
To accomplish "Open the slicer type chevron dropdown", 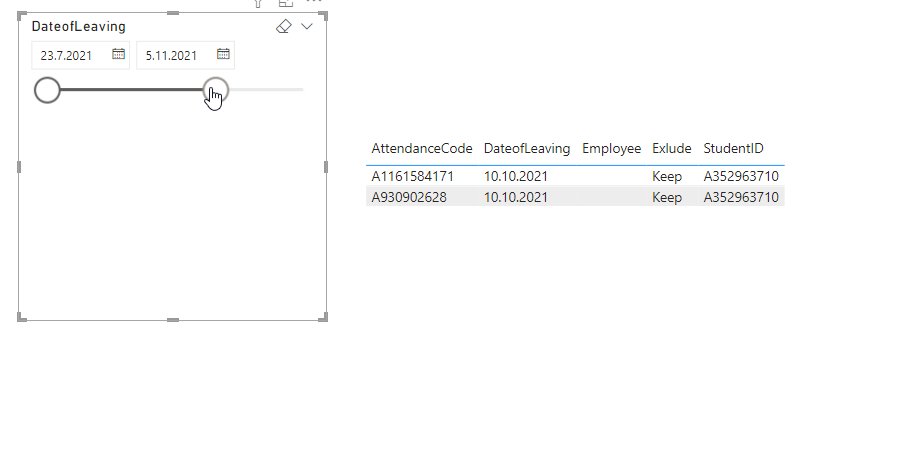I will pos(307,26).
